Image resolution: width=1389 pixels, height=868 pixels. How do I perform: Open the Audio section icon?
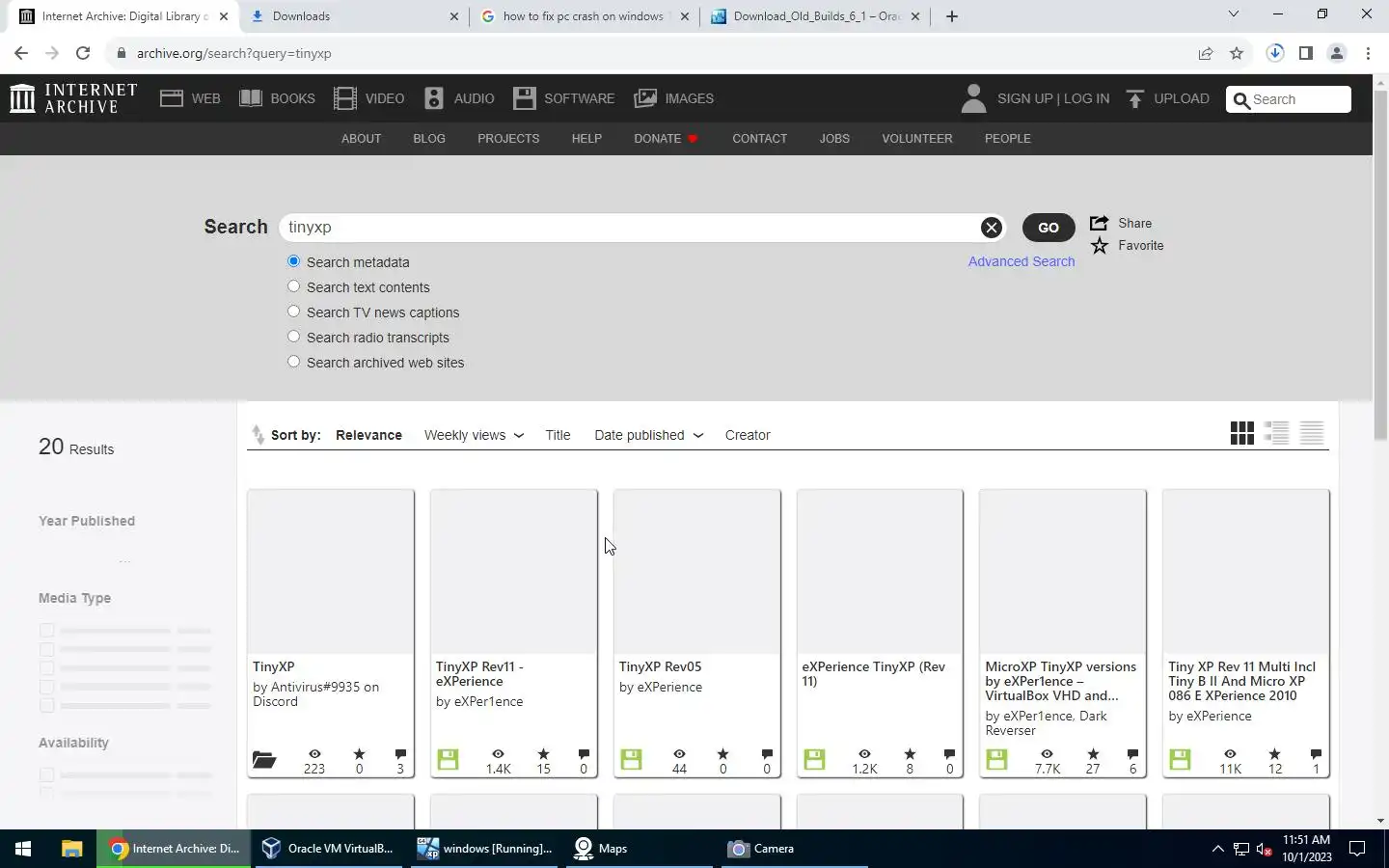coord(434,98)
